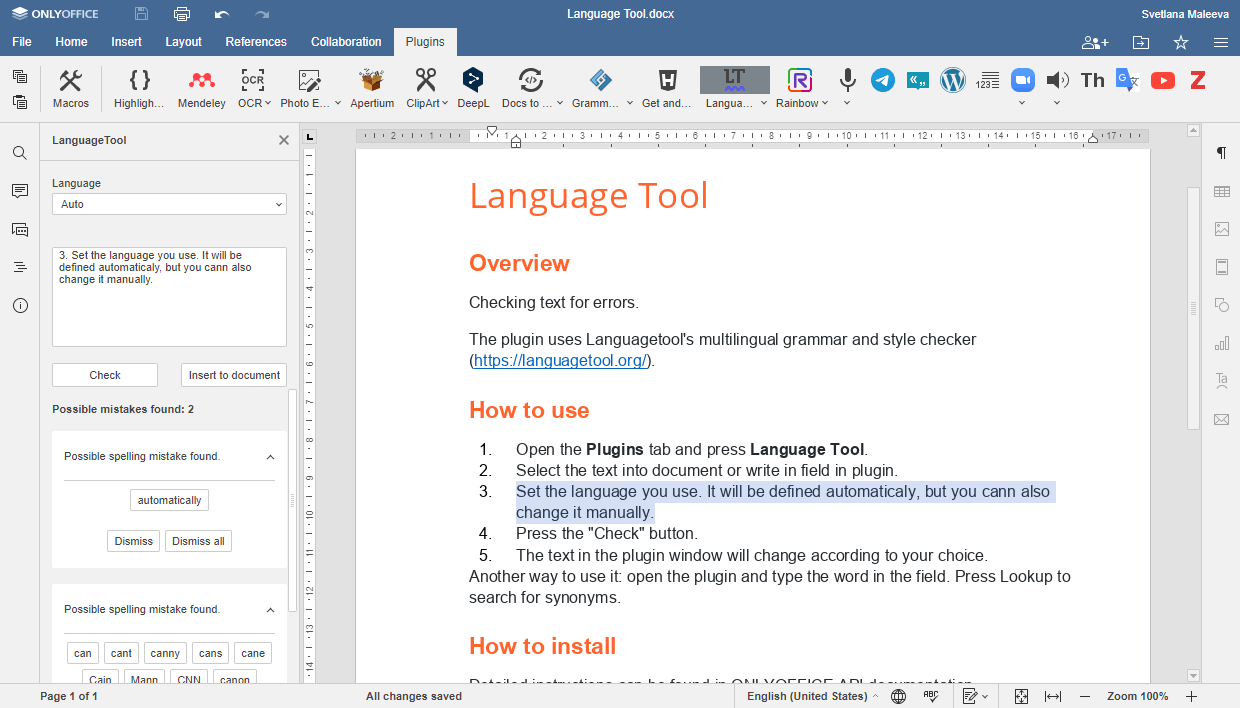Open the YouTube plugin
The image size is (1240, 708).
click(1162, 80)
